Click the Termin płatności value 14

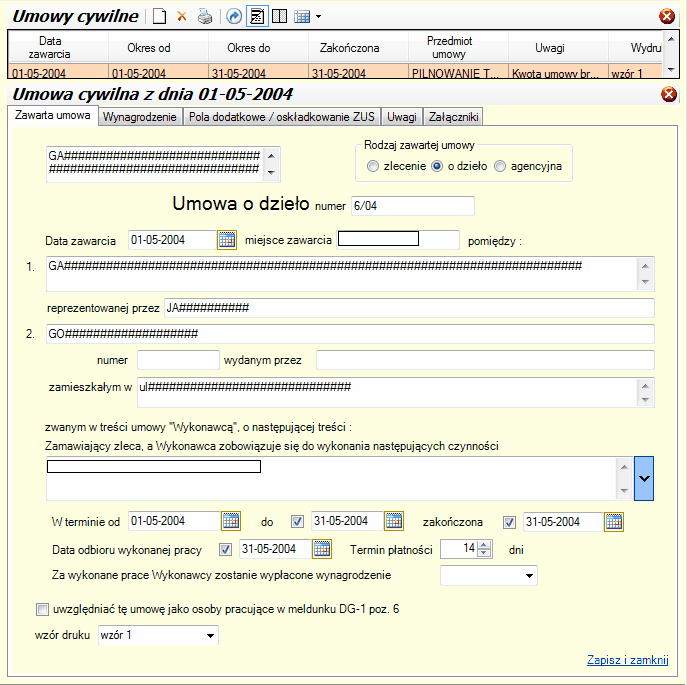pos(460,549)
